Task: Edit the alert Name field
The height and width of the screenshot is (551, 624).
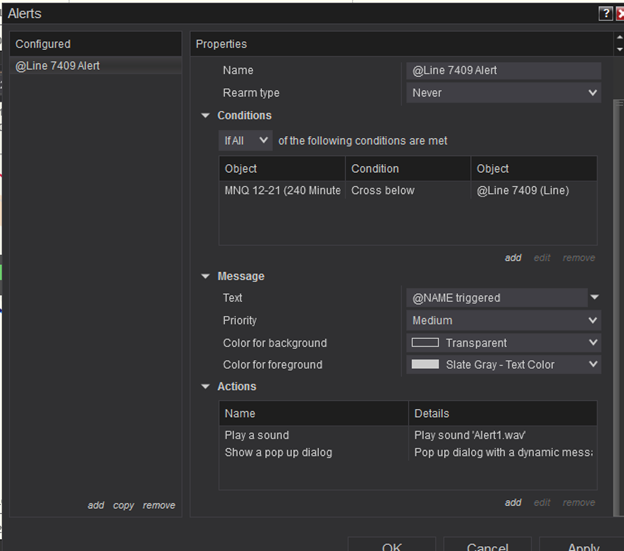Action: [504, 71]
